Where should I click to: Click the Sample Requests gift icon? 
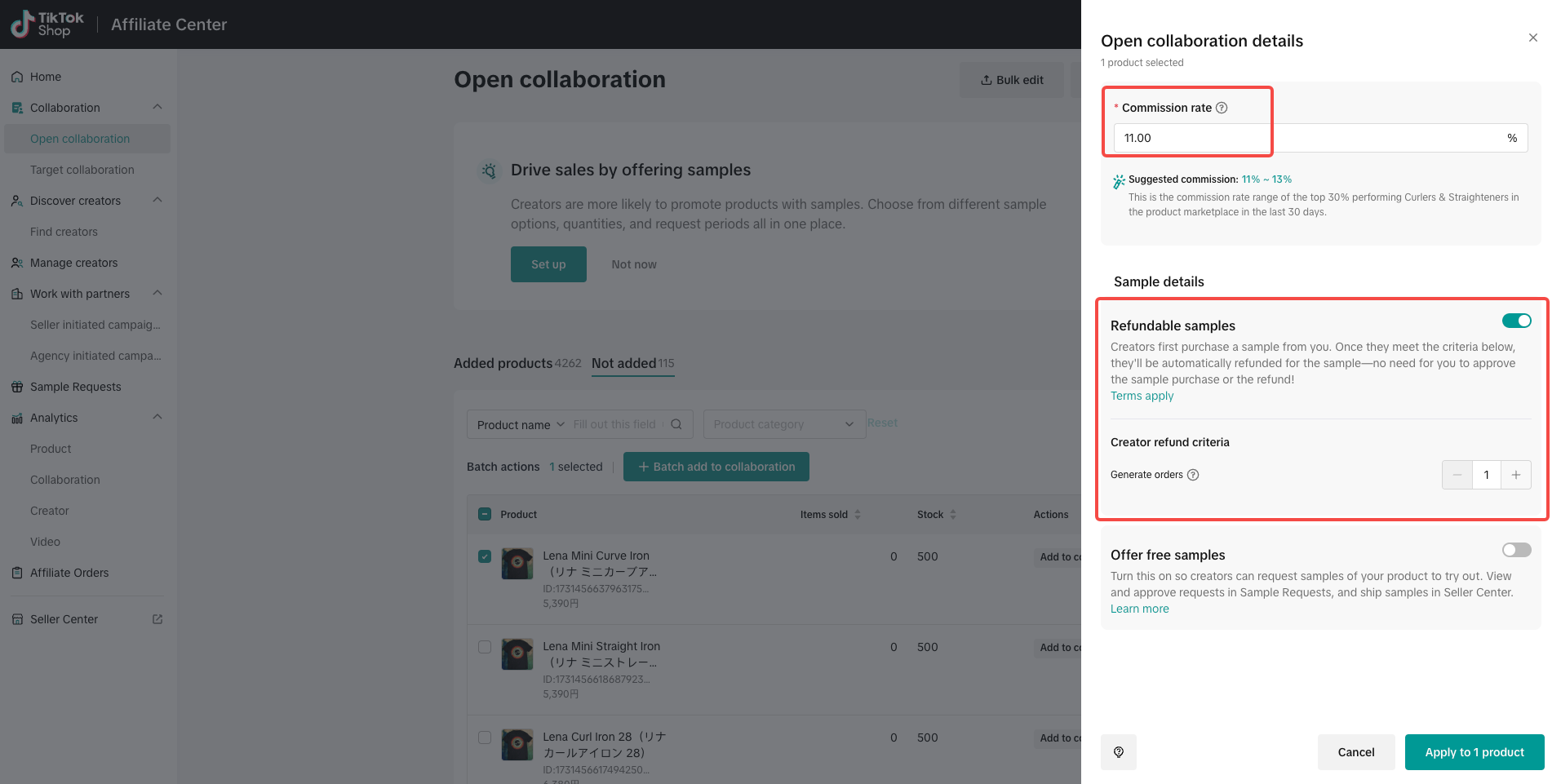17,387
